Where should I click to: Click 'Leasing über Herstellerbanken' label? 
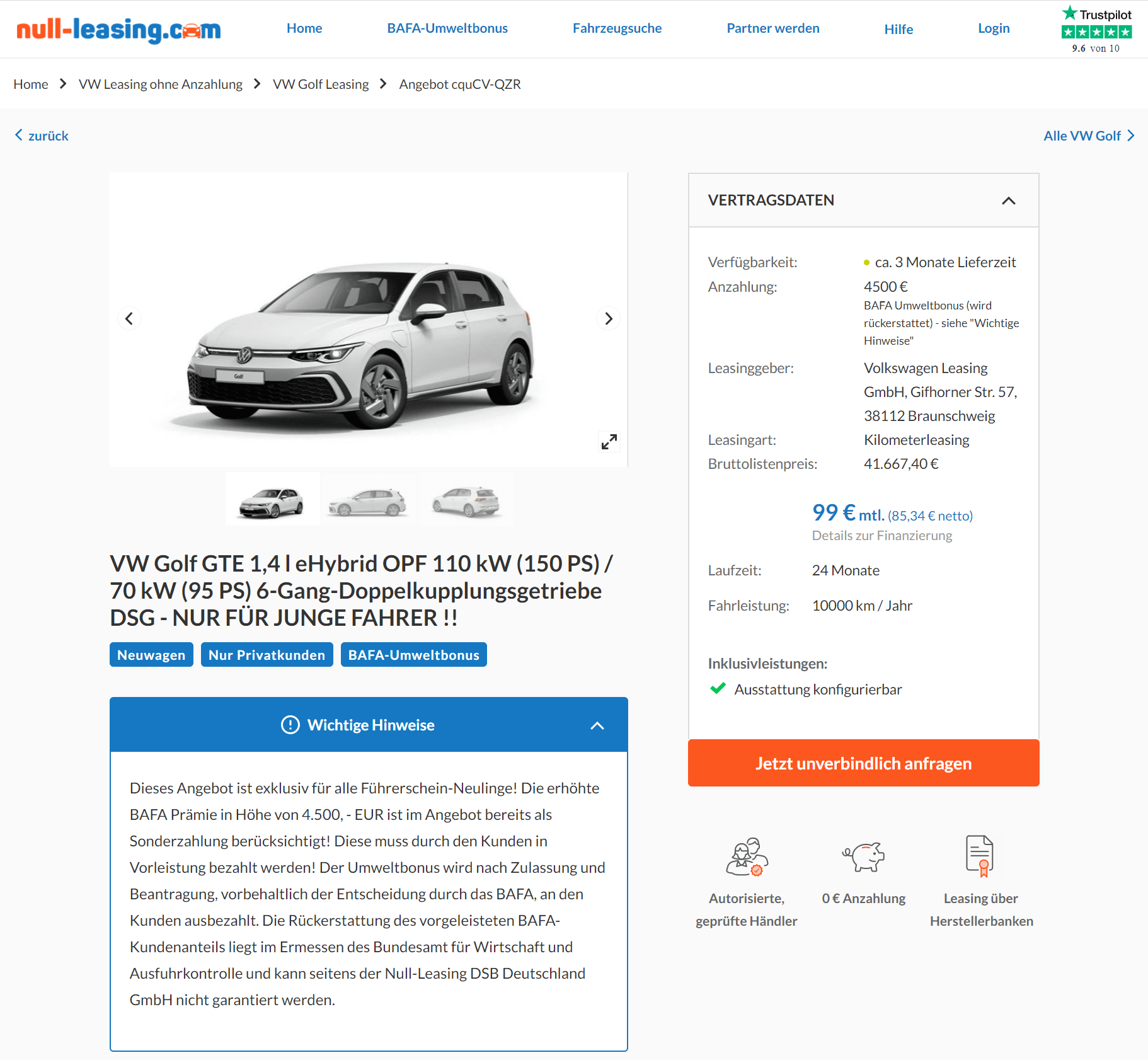[x=982, y=910]
